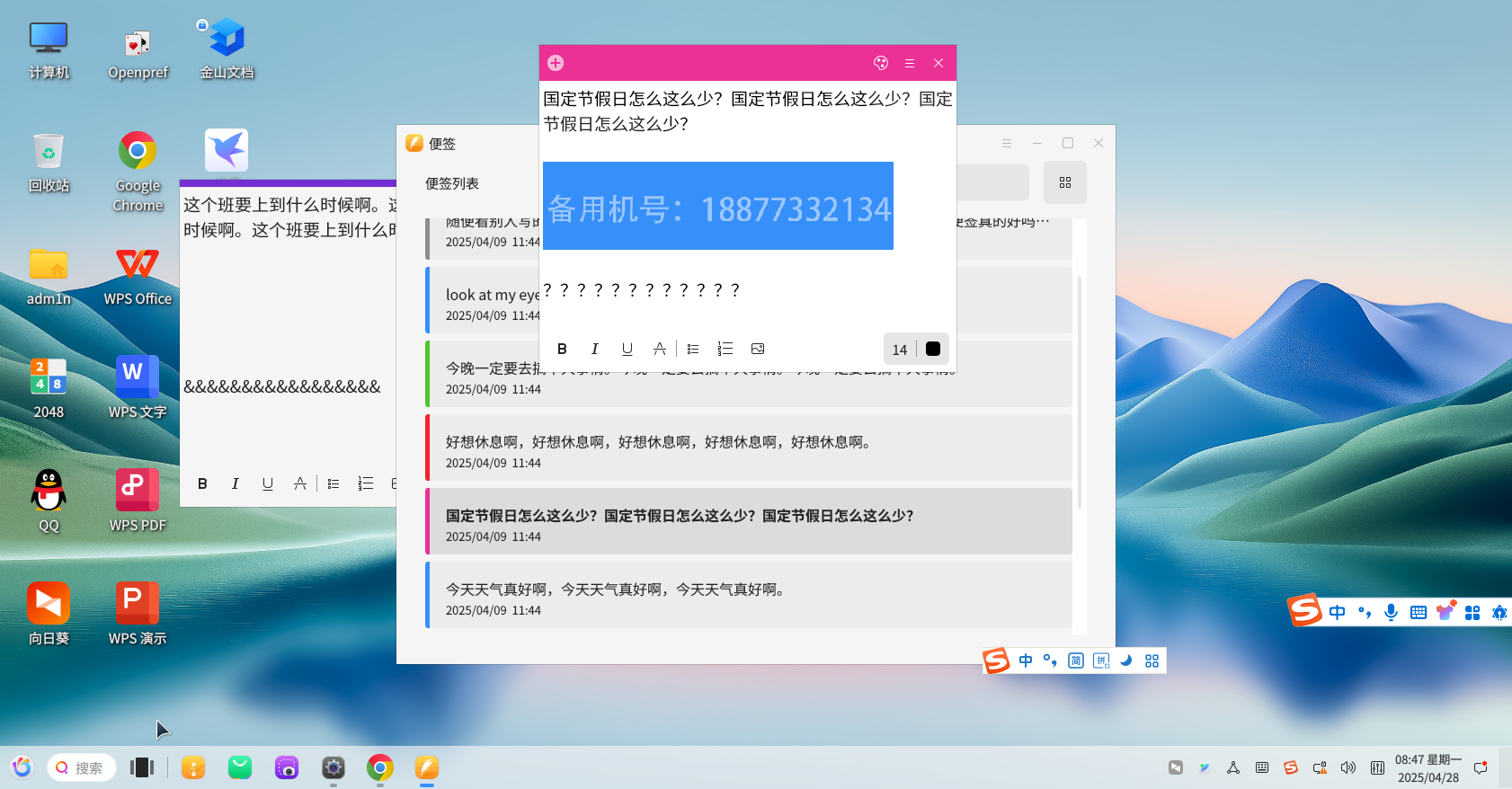Viewport: 1512px width, 789px height.
Task: Open the 今天天气真好啊 note in the list
Action: 749,595
